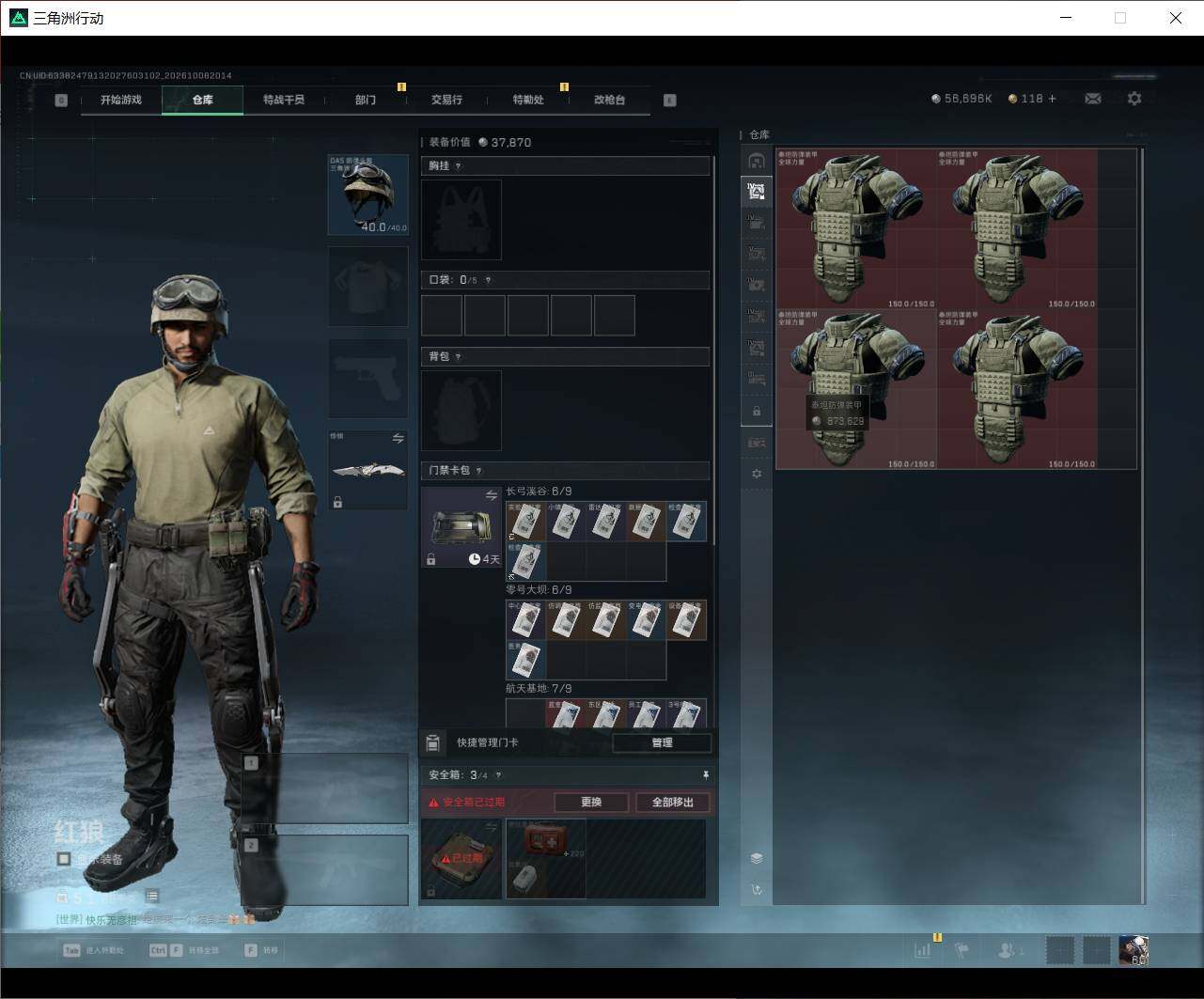Click the 全部移出 button
Viewport: 1204px width, 999px height.
[x=672, y=802]
